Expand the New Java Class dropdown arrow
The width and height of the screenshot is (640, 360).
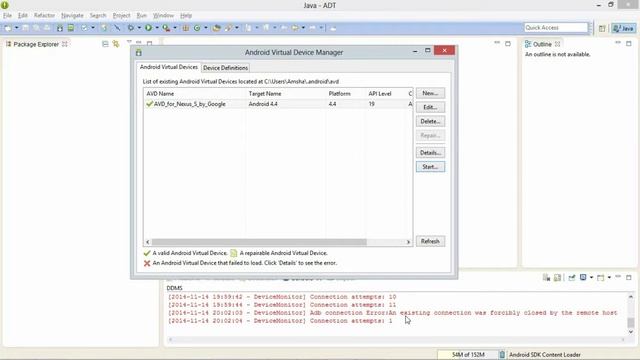pos(206,28)
